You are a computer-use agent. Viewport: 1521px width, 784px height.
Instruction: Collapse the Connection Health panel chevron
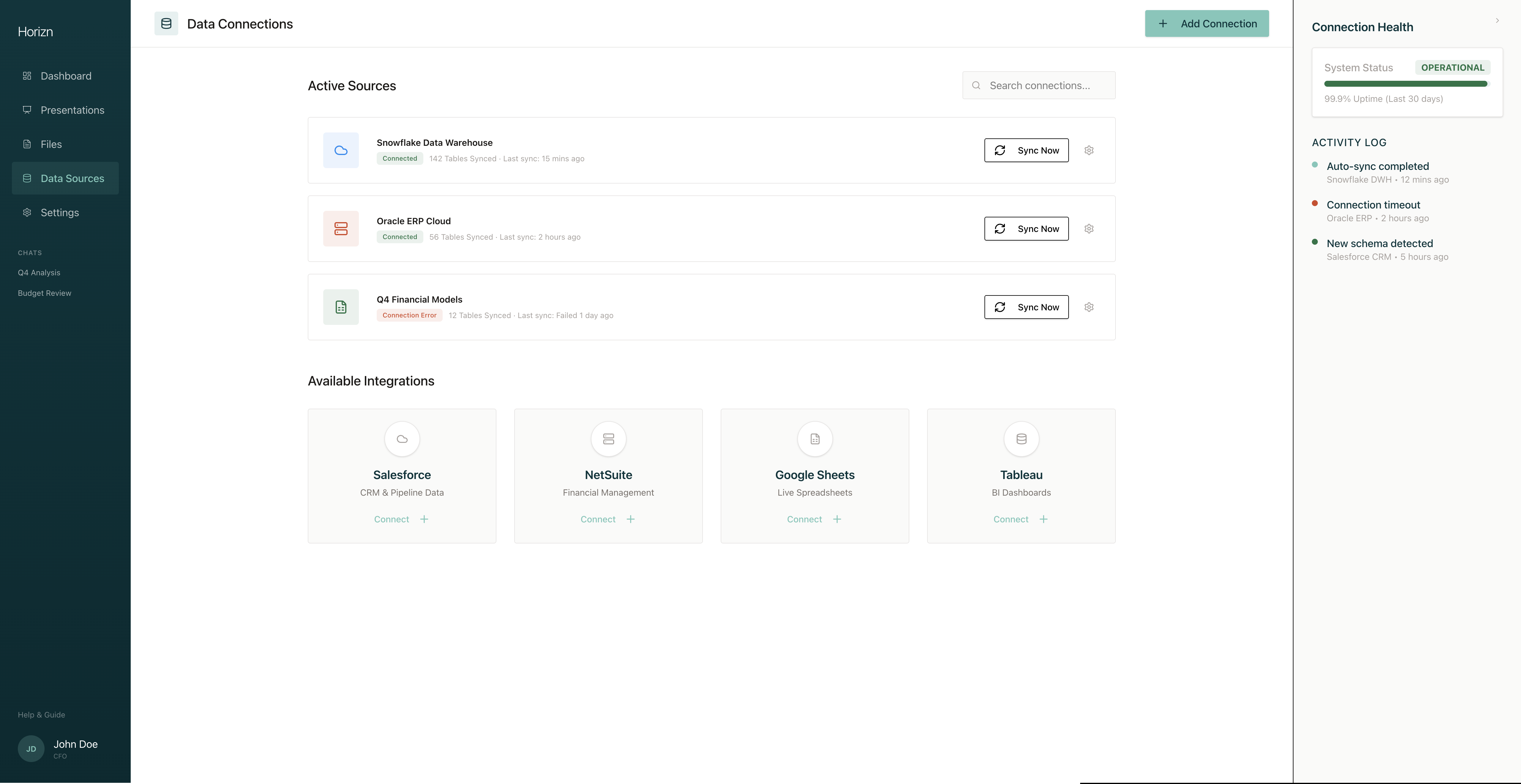[1497, 20]
